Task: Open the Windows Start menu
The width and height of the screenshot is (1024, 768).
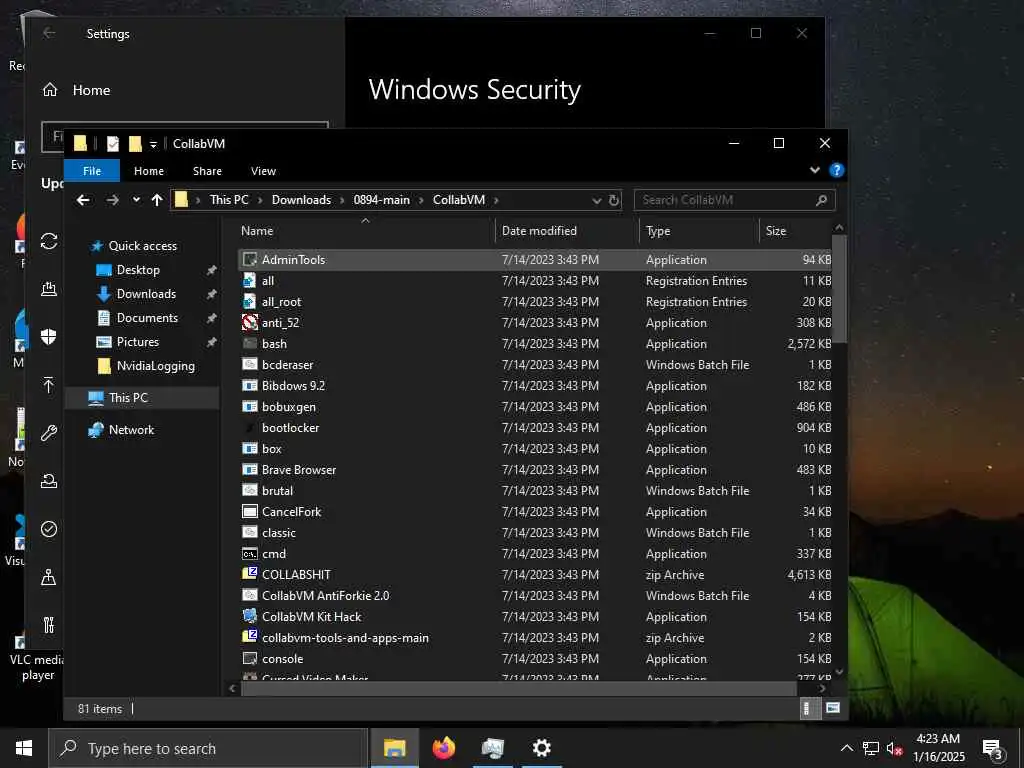Action: (x=24, y=748)
